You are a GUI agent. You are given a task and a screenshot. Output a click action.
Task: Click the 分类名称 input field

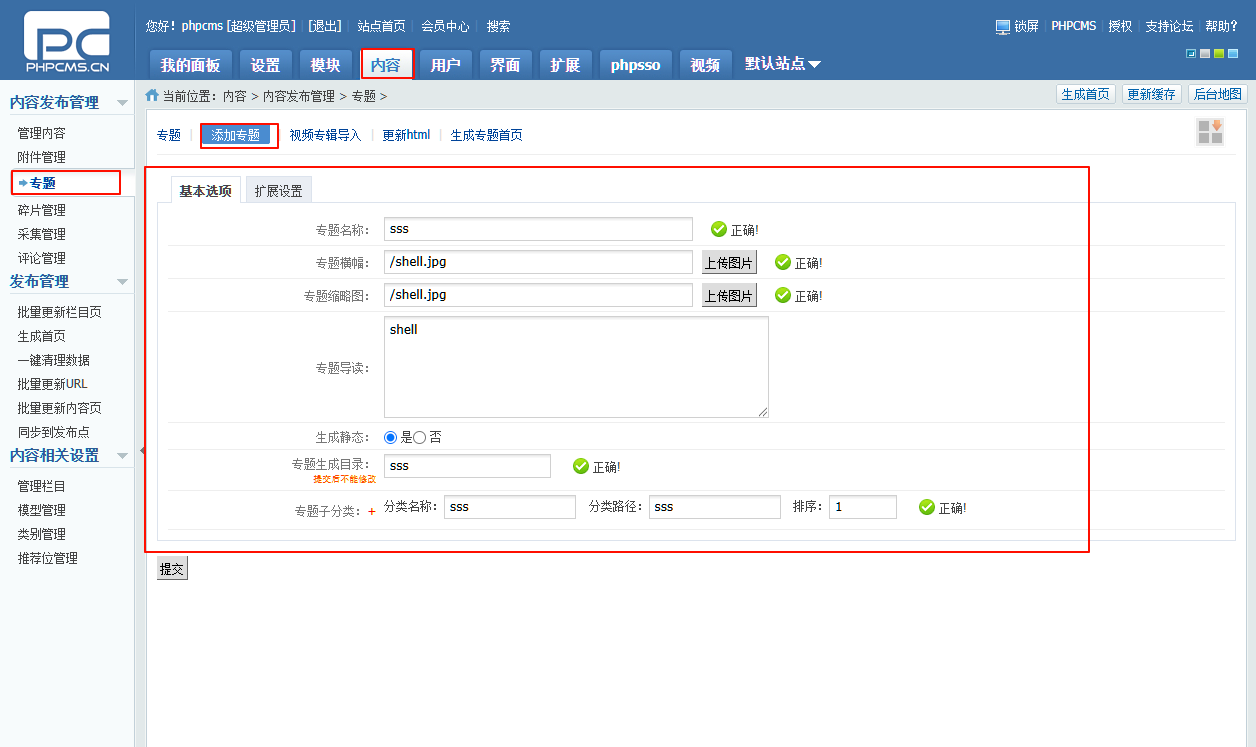pos(510,507)
